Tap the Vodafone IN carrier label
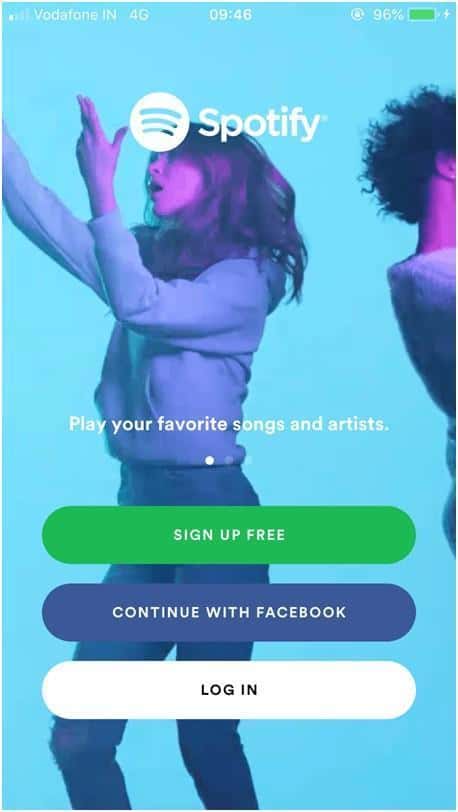This screenshot has width=458, height=812. [x=75, y=15]
